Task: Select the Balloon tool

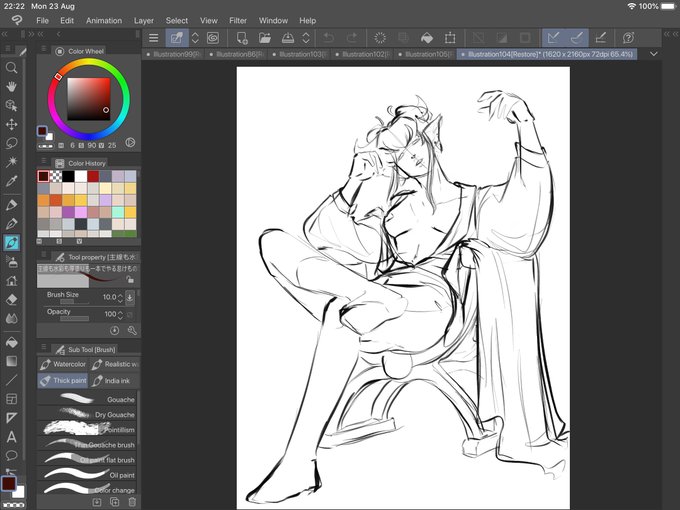Action: pos(11,455)
